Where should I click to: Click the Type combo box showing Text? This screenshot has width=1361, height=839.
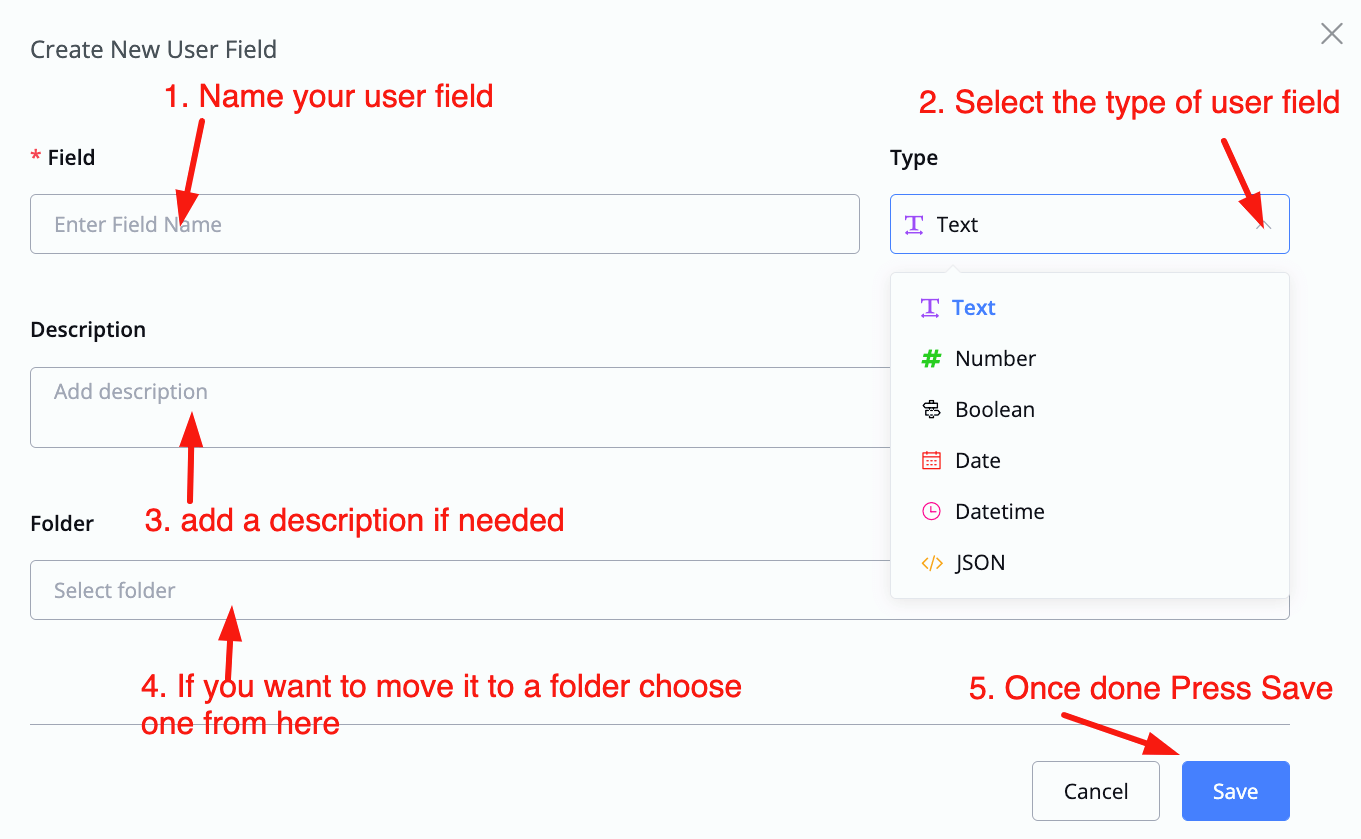pyautogui.click(x=1090, y=224)
